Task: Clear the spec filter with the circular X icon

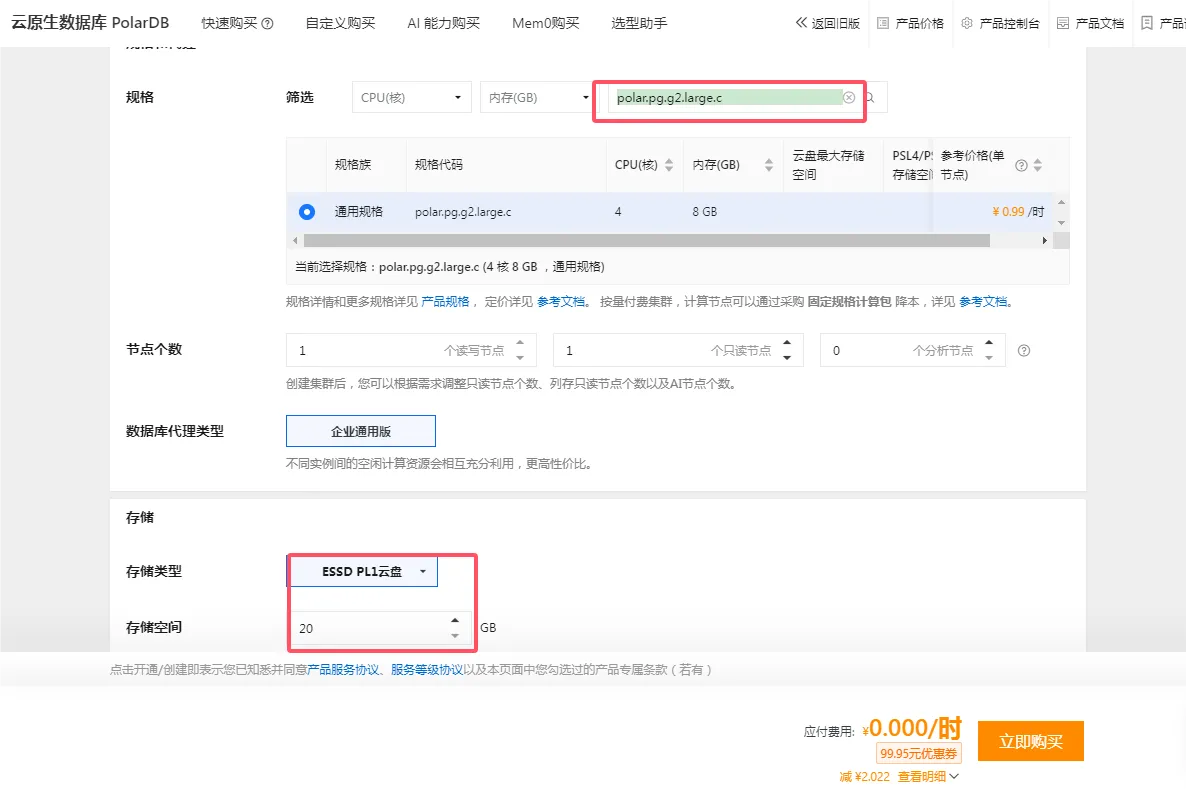Action: point(848,98)
